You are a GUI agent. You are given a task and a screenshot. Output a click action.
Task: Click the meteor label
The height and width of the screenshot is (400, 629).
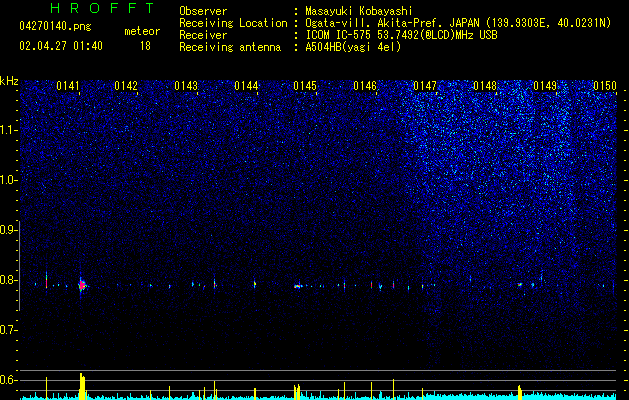point(142,31)
